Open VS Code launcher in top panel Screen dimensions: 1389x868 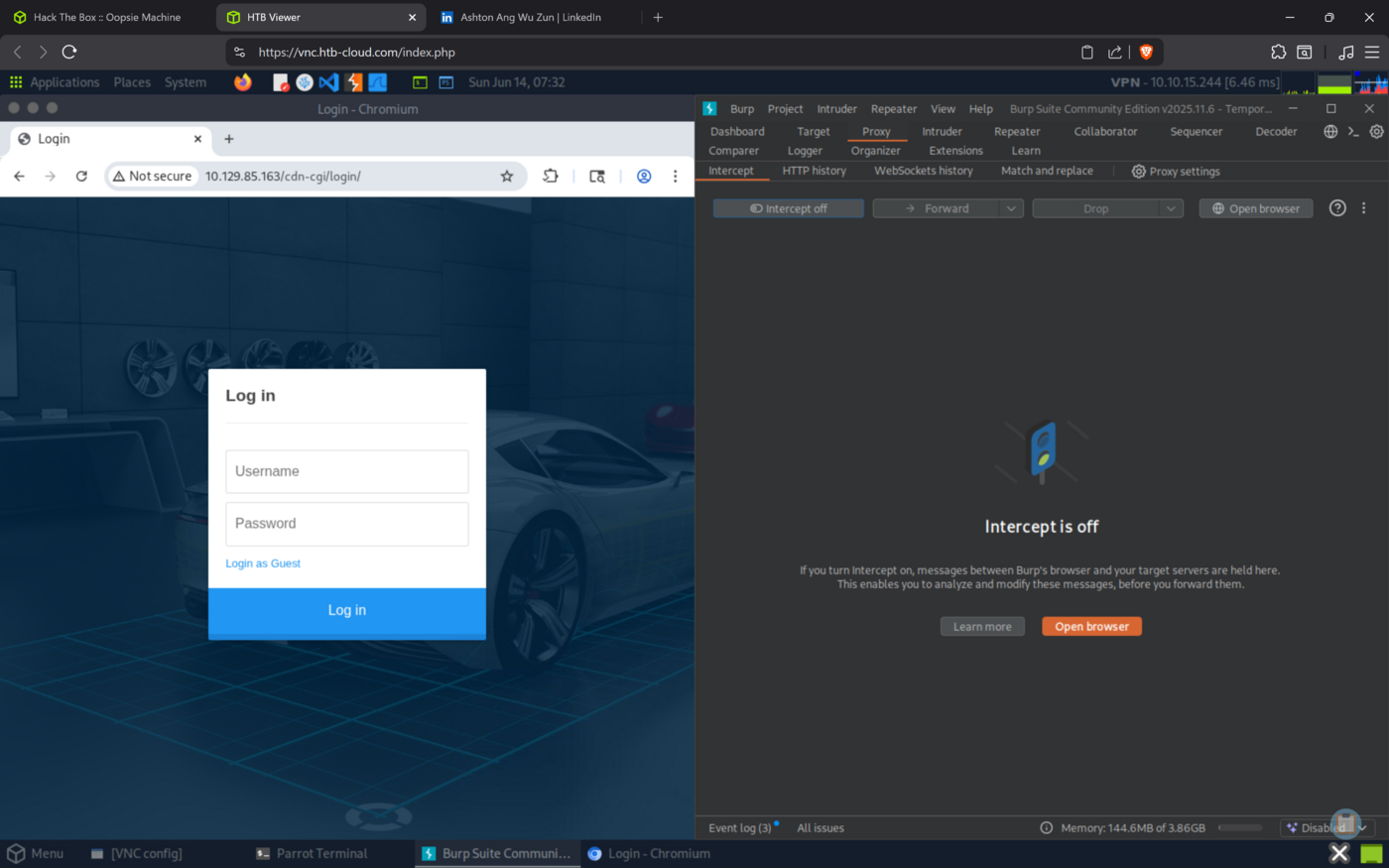pyautogui.click(x=328, y=82)
